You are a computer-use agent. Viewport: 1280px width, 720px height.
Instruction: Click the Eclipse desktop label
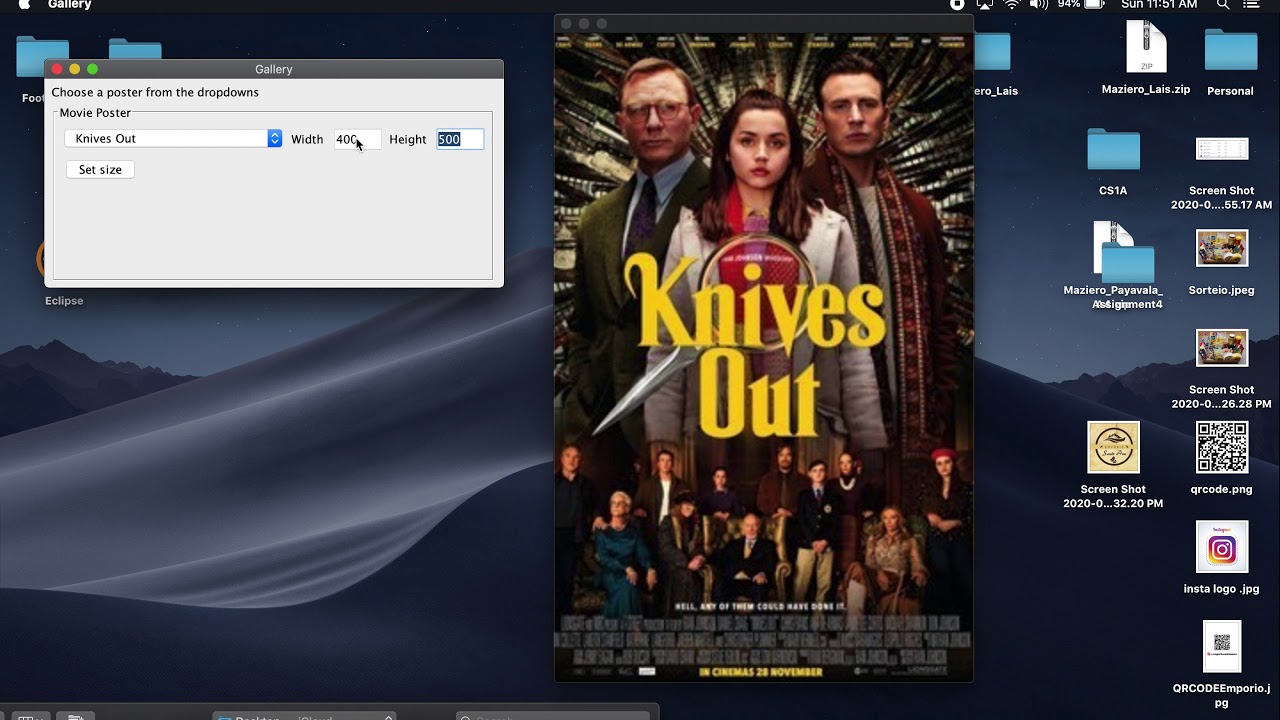(64, 301)
